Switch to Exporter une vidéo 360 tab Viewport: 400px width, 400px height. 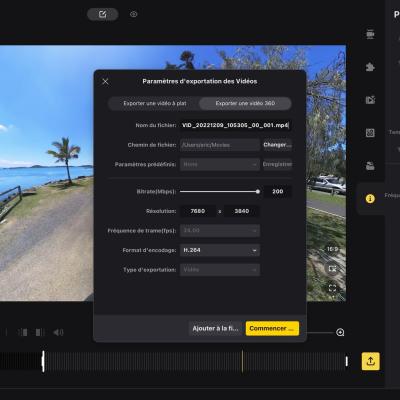tap(245, 103)
